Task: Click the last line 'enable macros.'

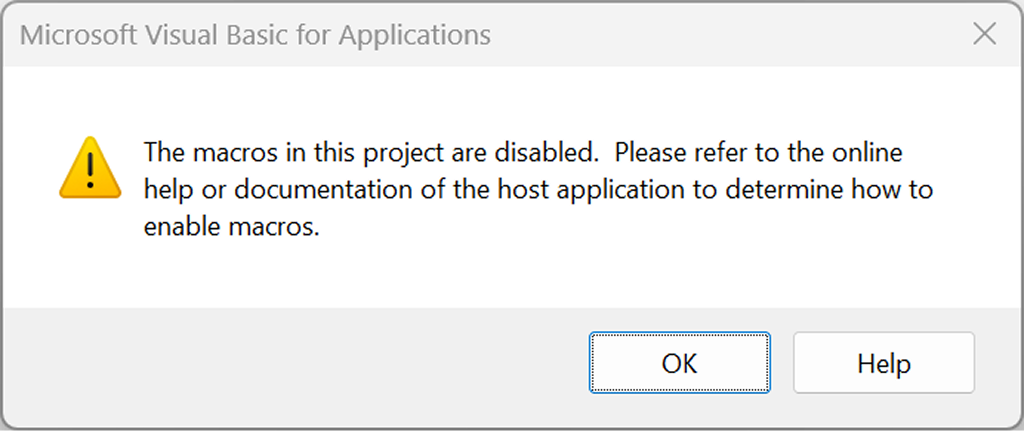Action: click(x=231, y=228)
